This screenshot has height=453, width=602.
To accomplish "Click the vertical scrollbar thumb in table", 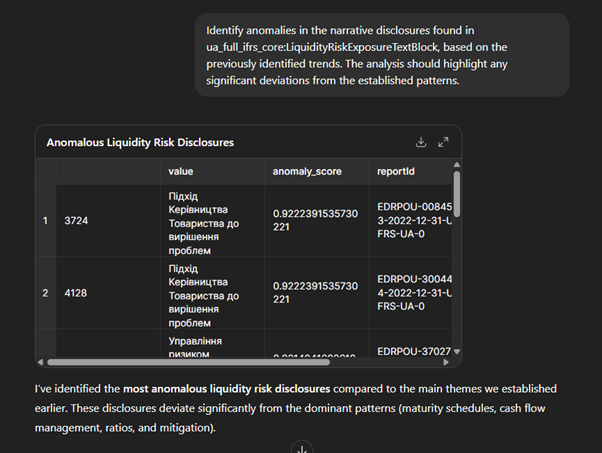I will click(457, 195).
